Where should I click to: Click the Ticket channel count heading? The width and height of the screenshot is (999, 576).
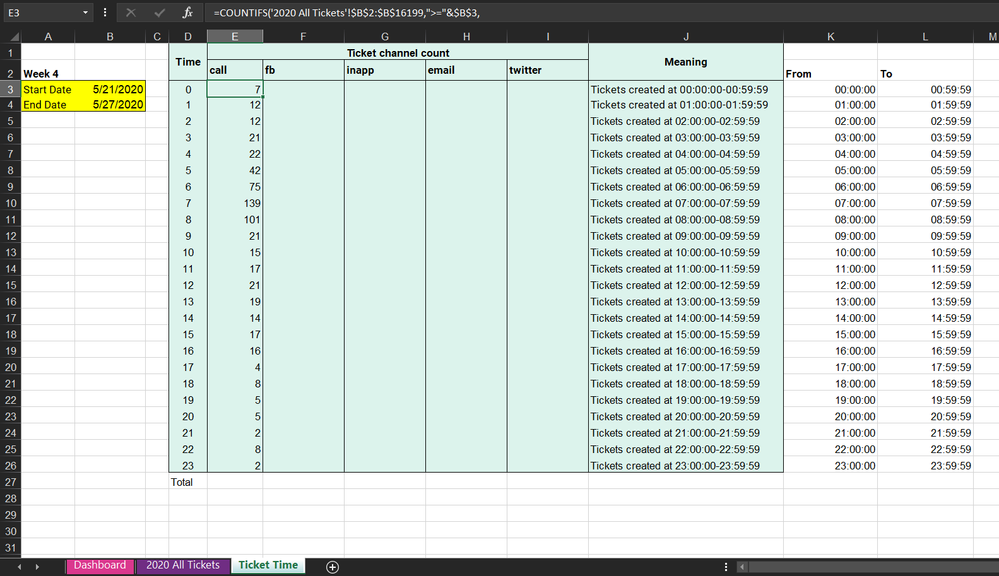click(x=398, y=53)
